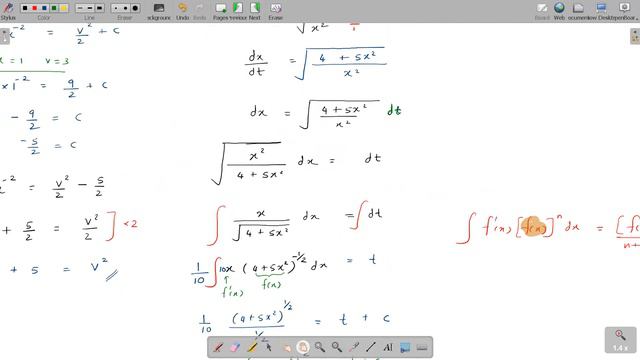Select the small eraser size

pos(116,8)
